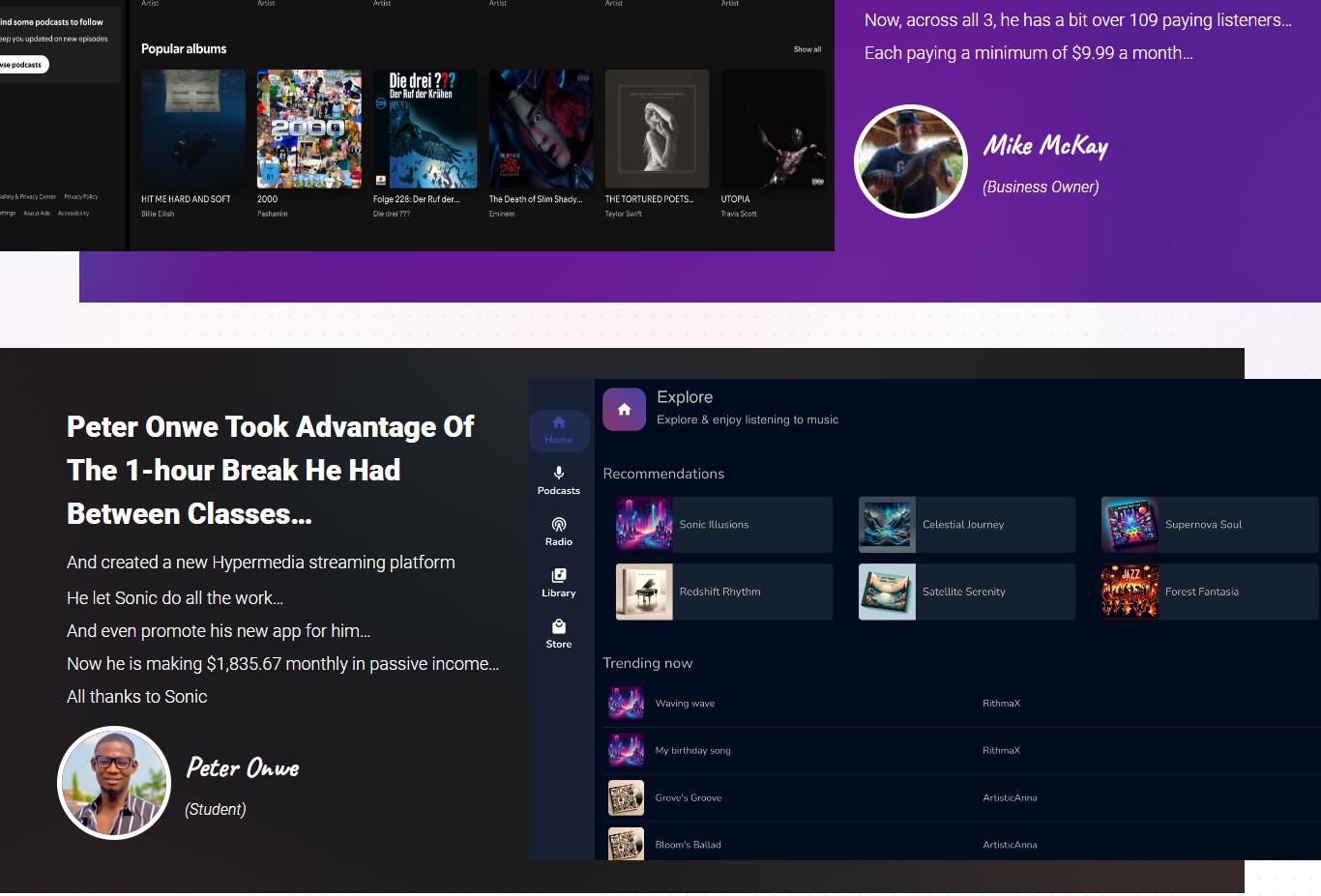Click the Travis Scott artist name
This screenshot has height=896, width=1321.
coord(739,214)
